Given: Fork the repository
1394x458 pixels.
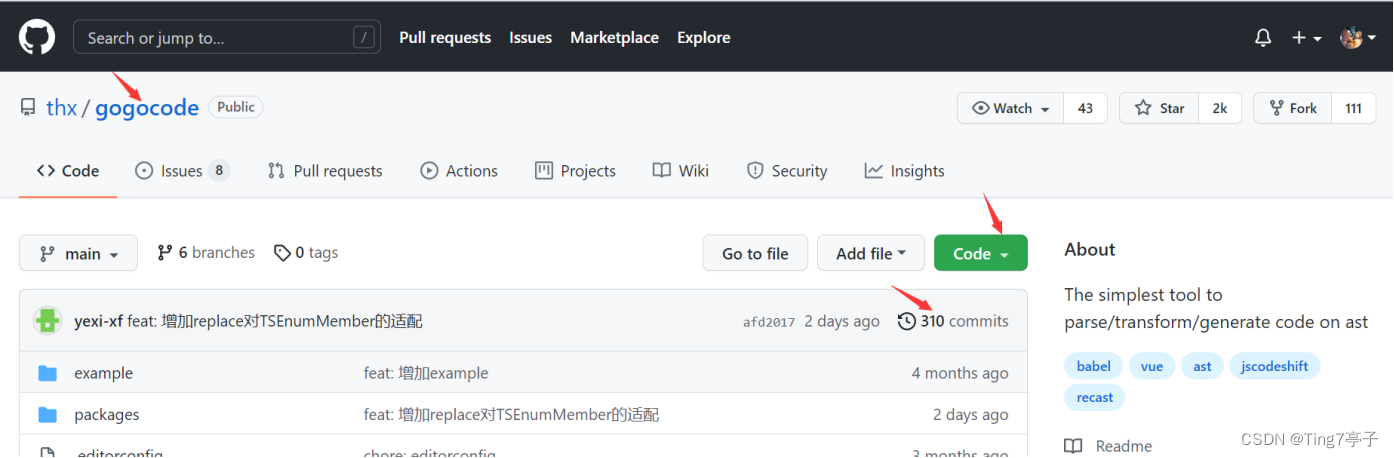Looking at the screenshot, I should point(1292,108).
